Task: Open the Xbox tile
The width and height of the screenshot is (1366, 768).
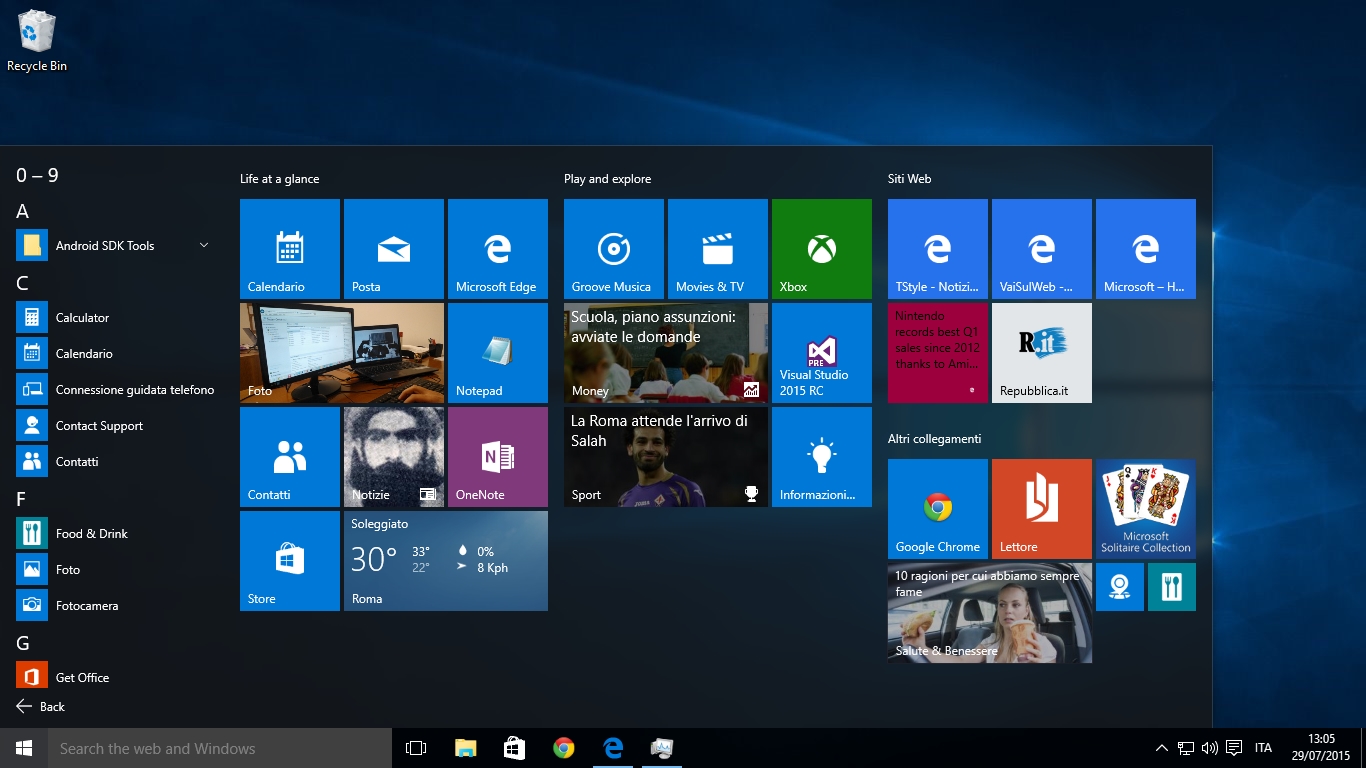Action: pos(821,248)
